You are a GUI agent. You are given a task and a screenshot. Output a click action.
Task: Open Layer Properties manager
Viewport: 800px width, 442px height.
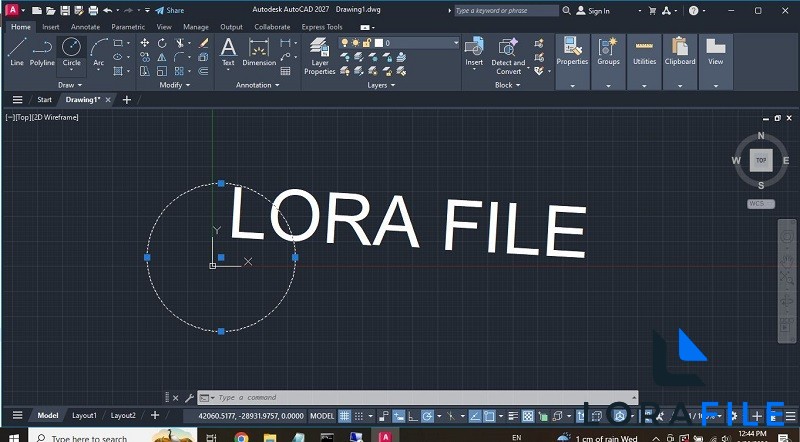tap(319, 56)
